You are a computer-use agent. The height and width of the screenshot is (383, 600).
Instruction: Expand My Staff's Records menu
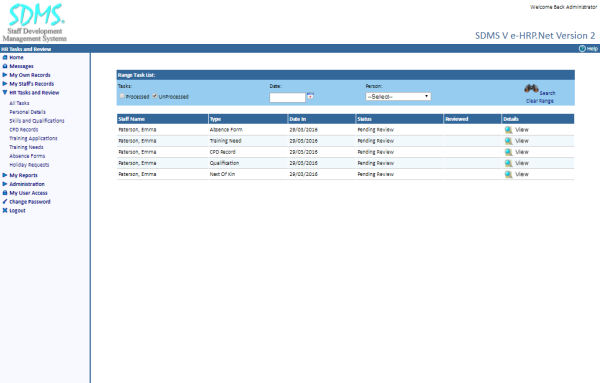[x=5, y=84]
